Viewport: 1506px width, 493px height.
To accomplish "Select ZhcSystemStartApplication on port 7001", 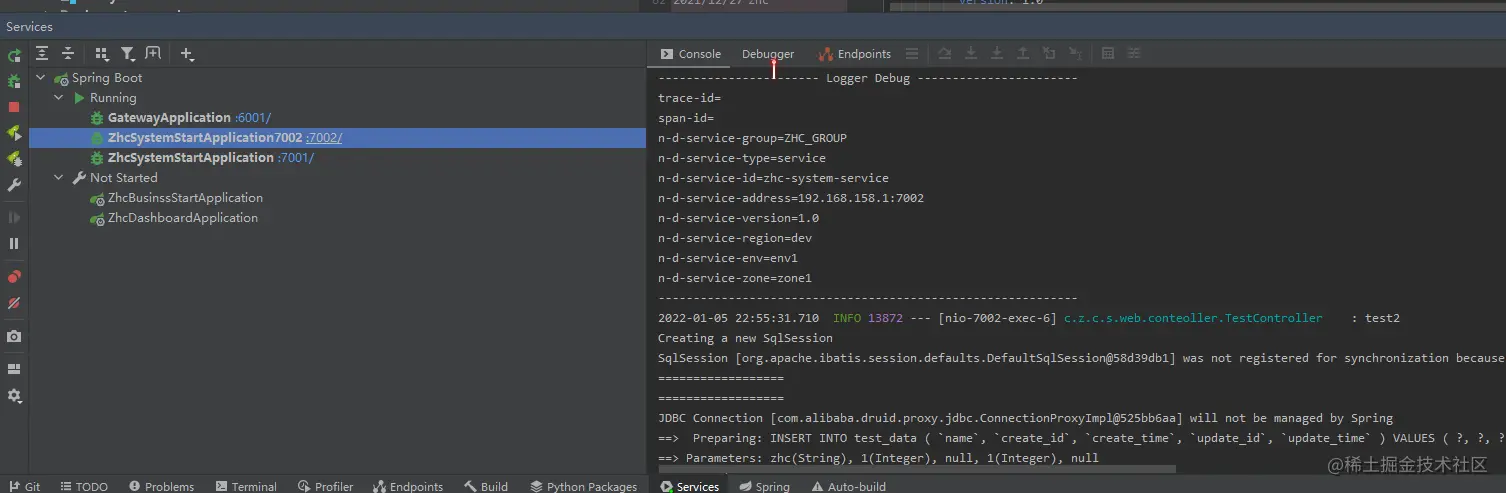I will coord(190,158).
